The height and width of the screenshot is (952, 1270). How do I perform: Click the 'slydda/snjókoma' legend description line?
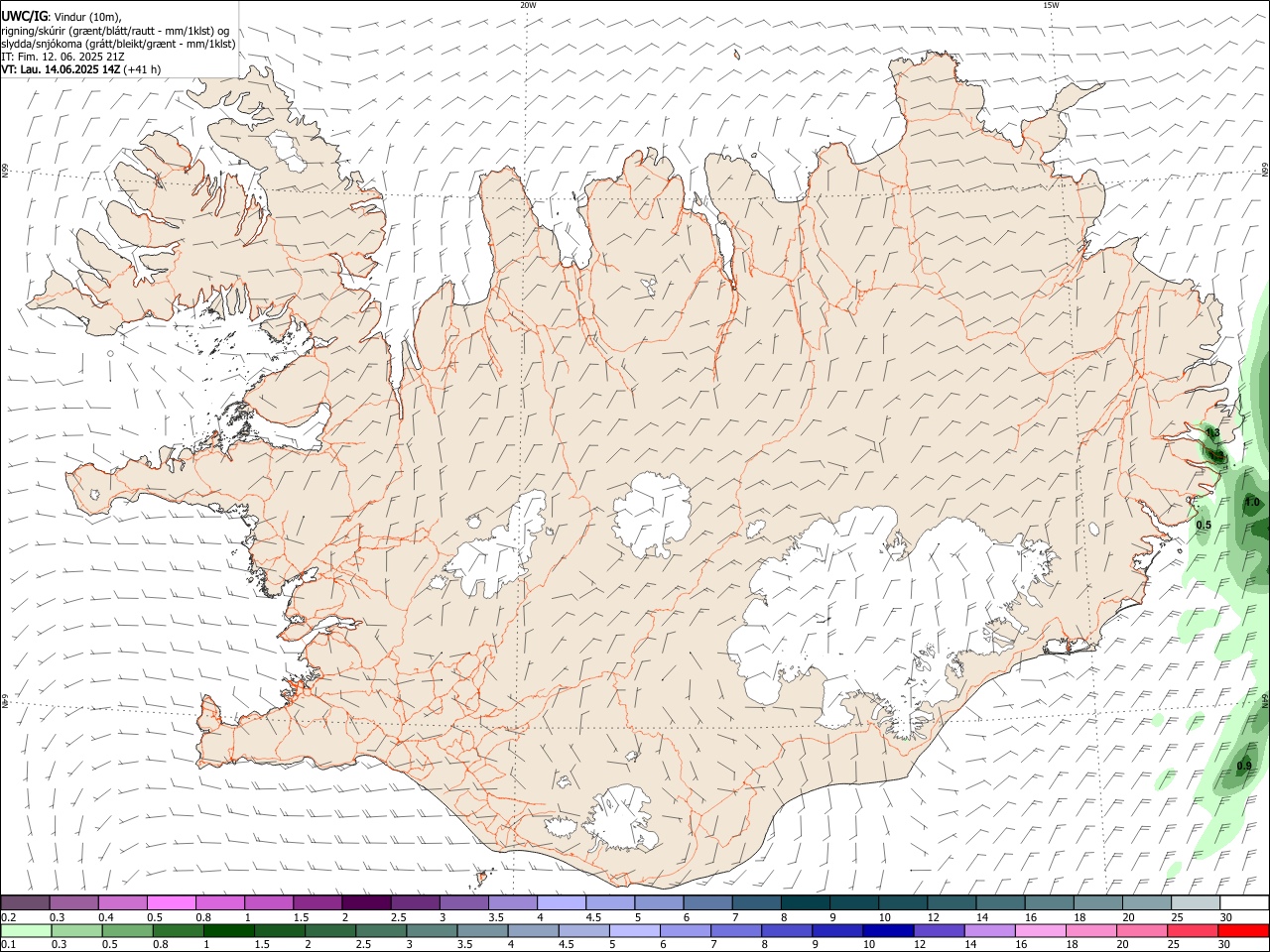119,44
